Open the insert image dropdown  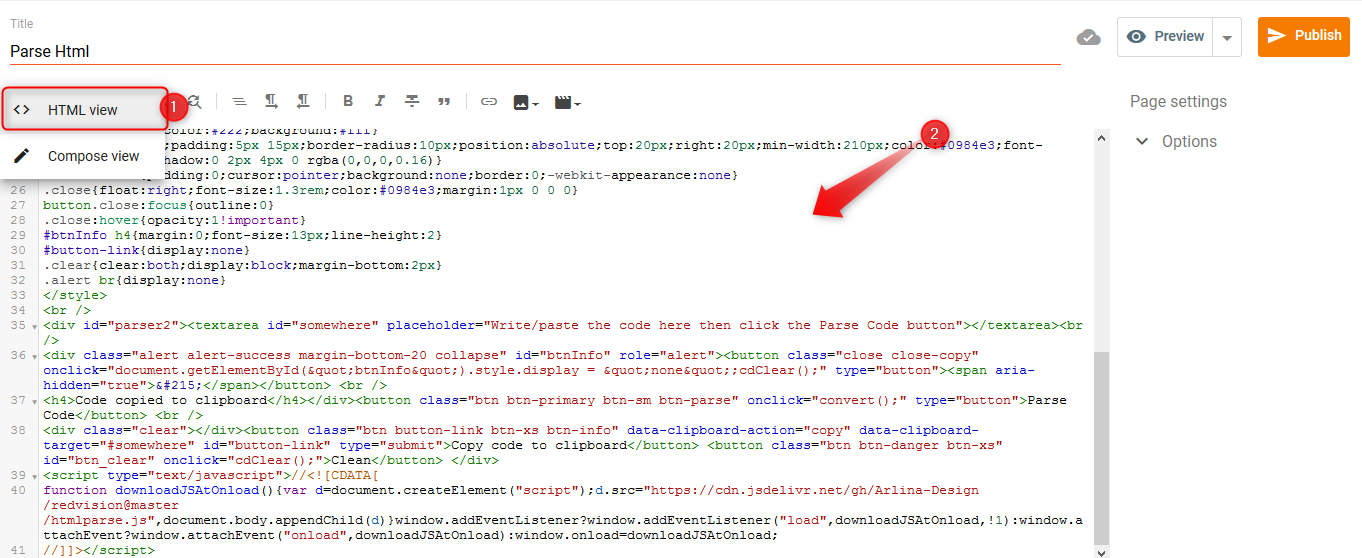(526, 102)
